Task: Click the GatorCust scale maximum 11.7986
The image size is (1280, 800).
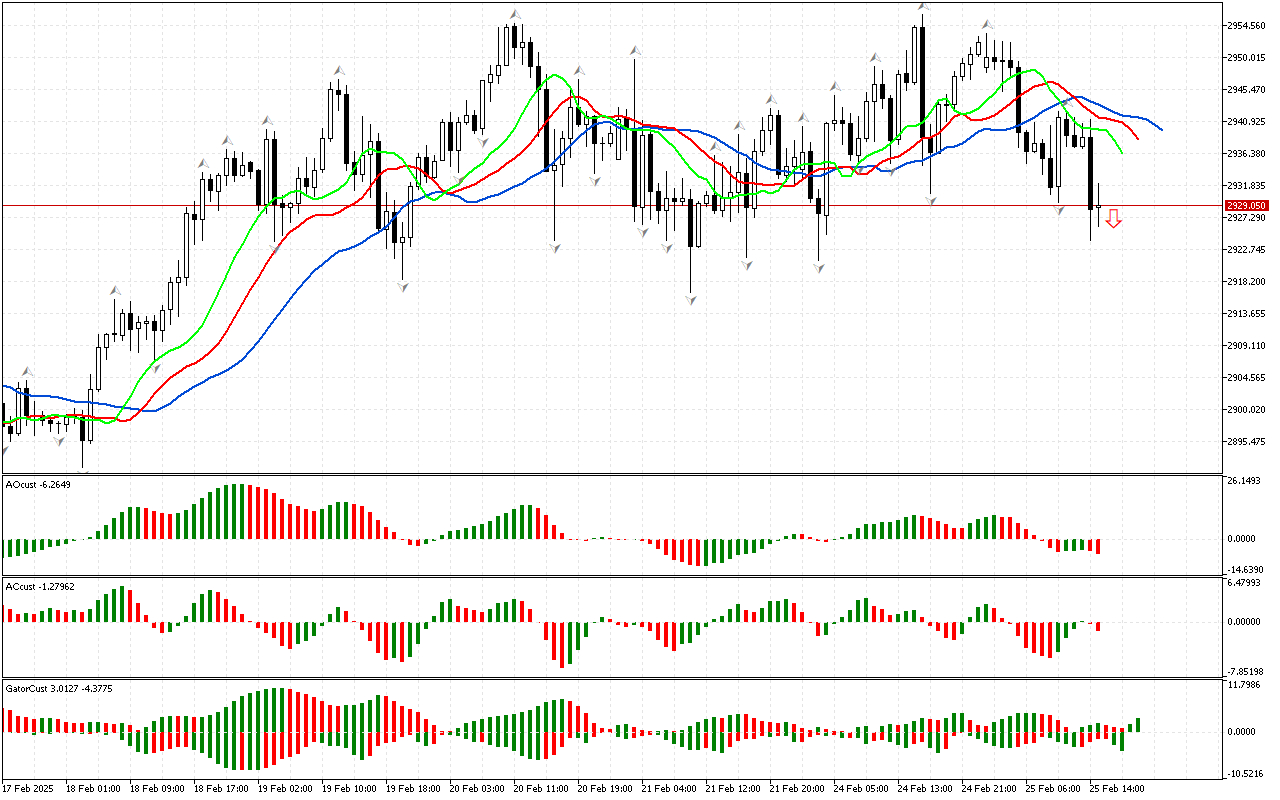Action: (1246, 685)
